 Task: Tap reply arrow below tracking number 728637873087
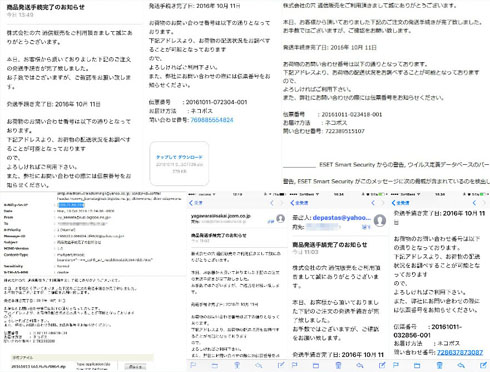[461, 365]
